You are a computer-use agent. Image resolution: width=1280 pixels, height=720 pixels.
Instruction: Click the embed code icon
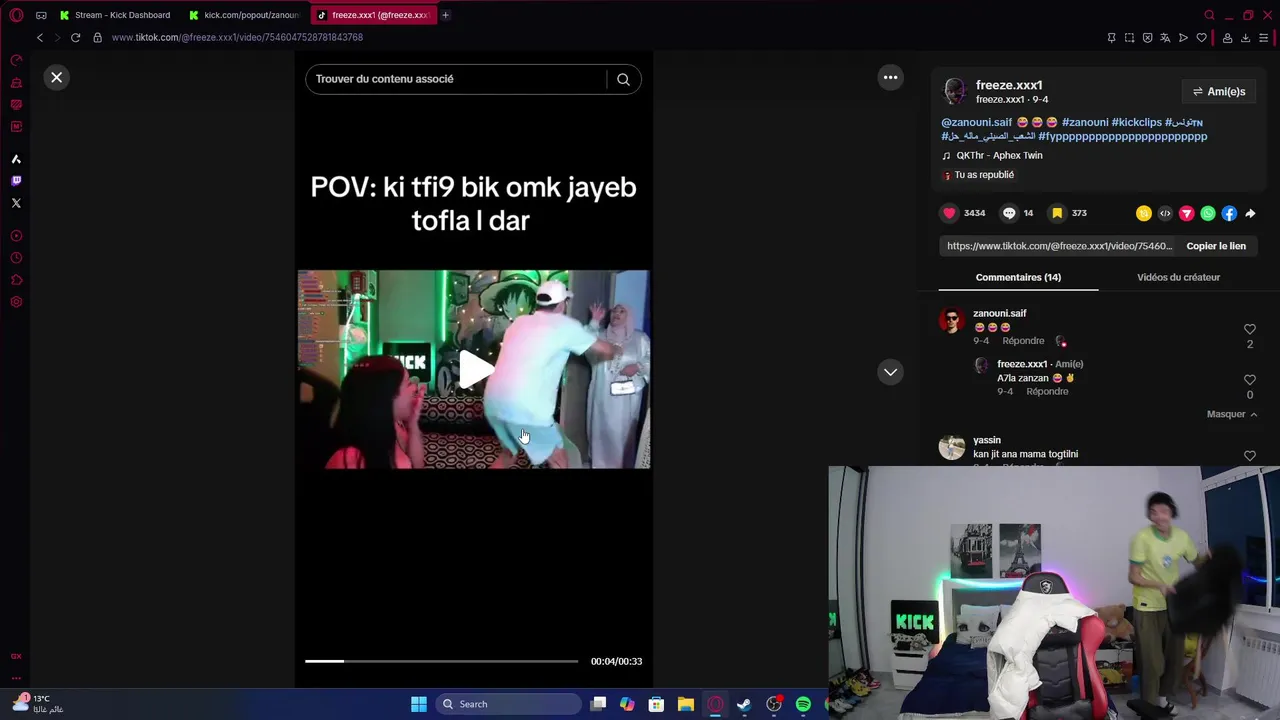[1165, 213]
